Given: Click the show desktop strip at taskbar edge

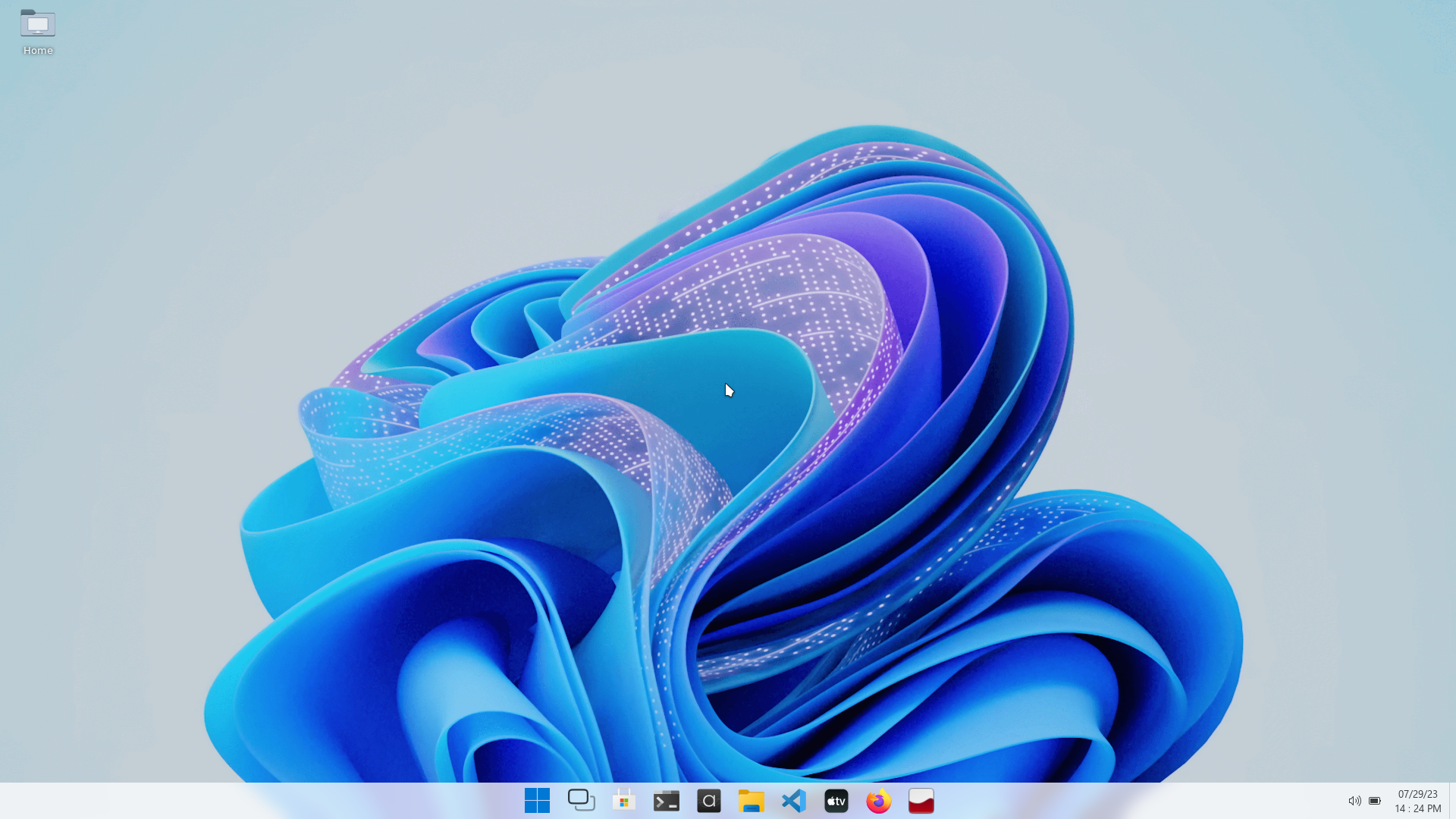Looking at the screenshot, I should (x=1452, y=801).
